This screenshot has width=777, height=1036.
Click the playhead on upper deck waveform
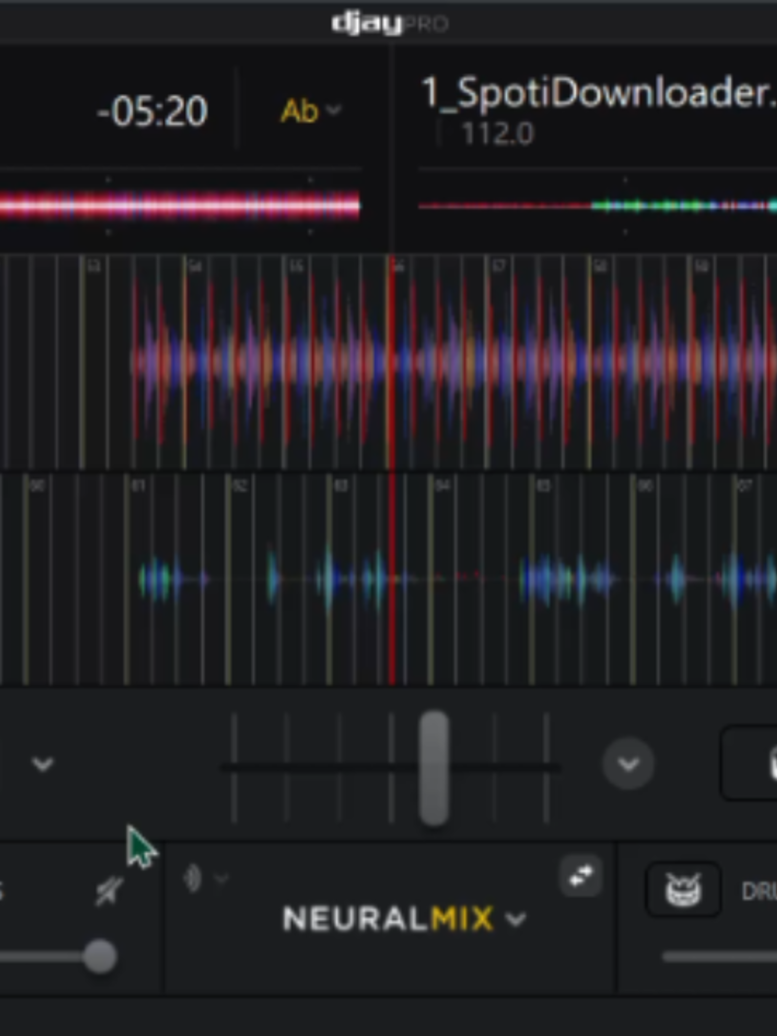(x=392, y=362)
